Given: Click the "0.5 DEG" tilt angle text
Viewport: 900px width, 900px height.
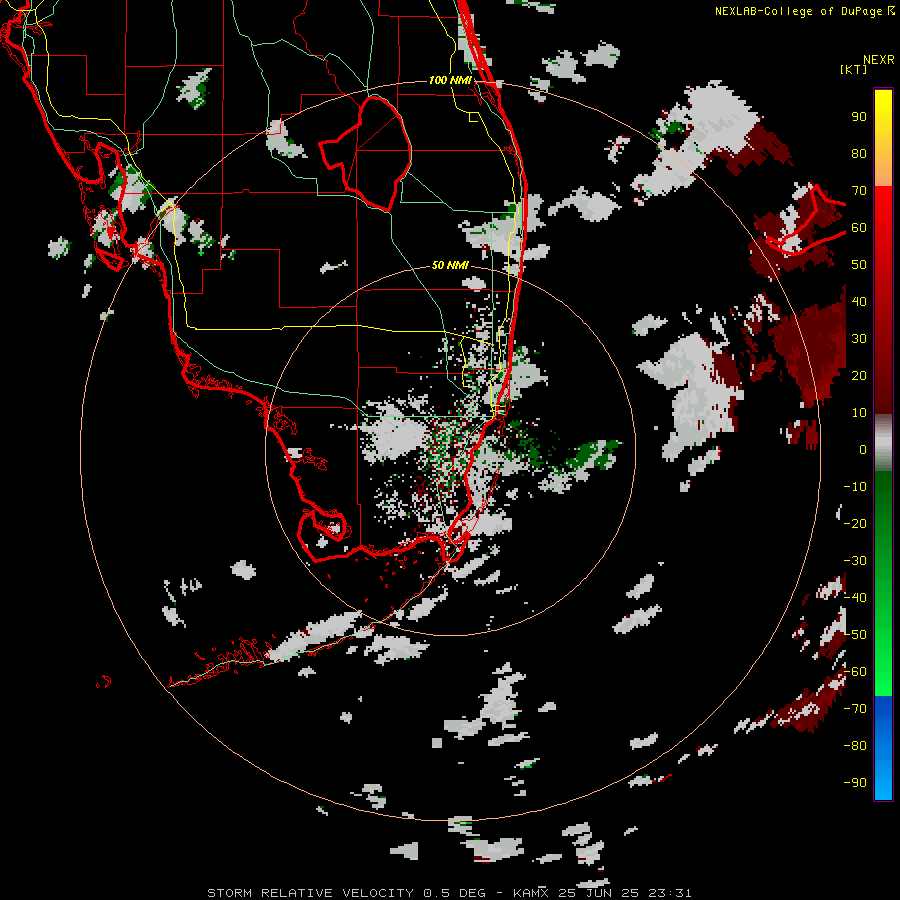Looking at the screenshot, I should pos(454,893).
